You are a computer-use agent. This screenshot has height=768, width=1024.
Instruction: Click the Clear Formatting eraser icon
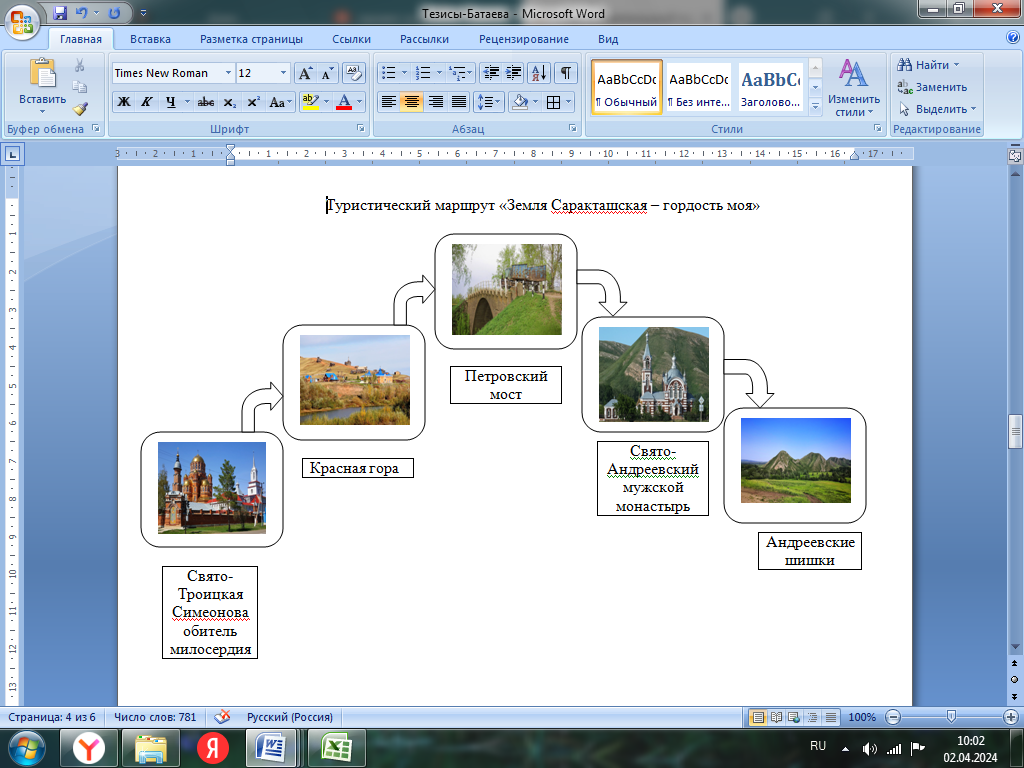point(353,73)
